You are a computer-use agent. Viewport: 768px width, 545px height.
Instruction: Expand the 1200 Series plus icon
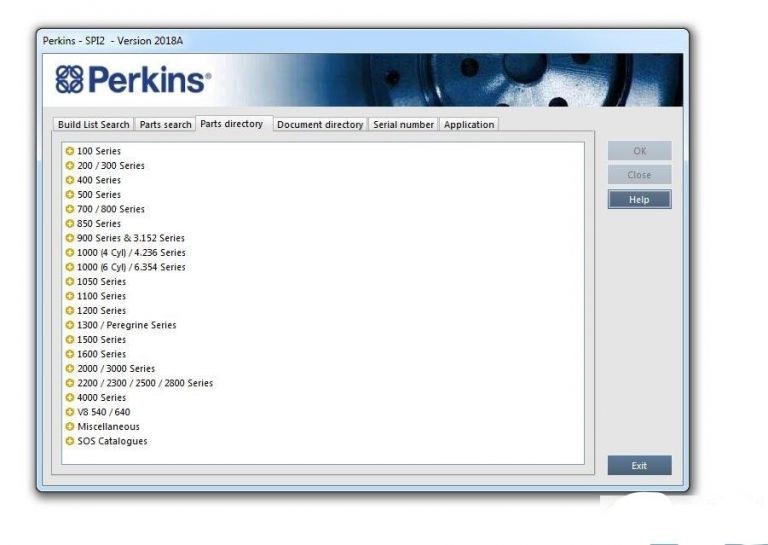70,310
